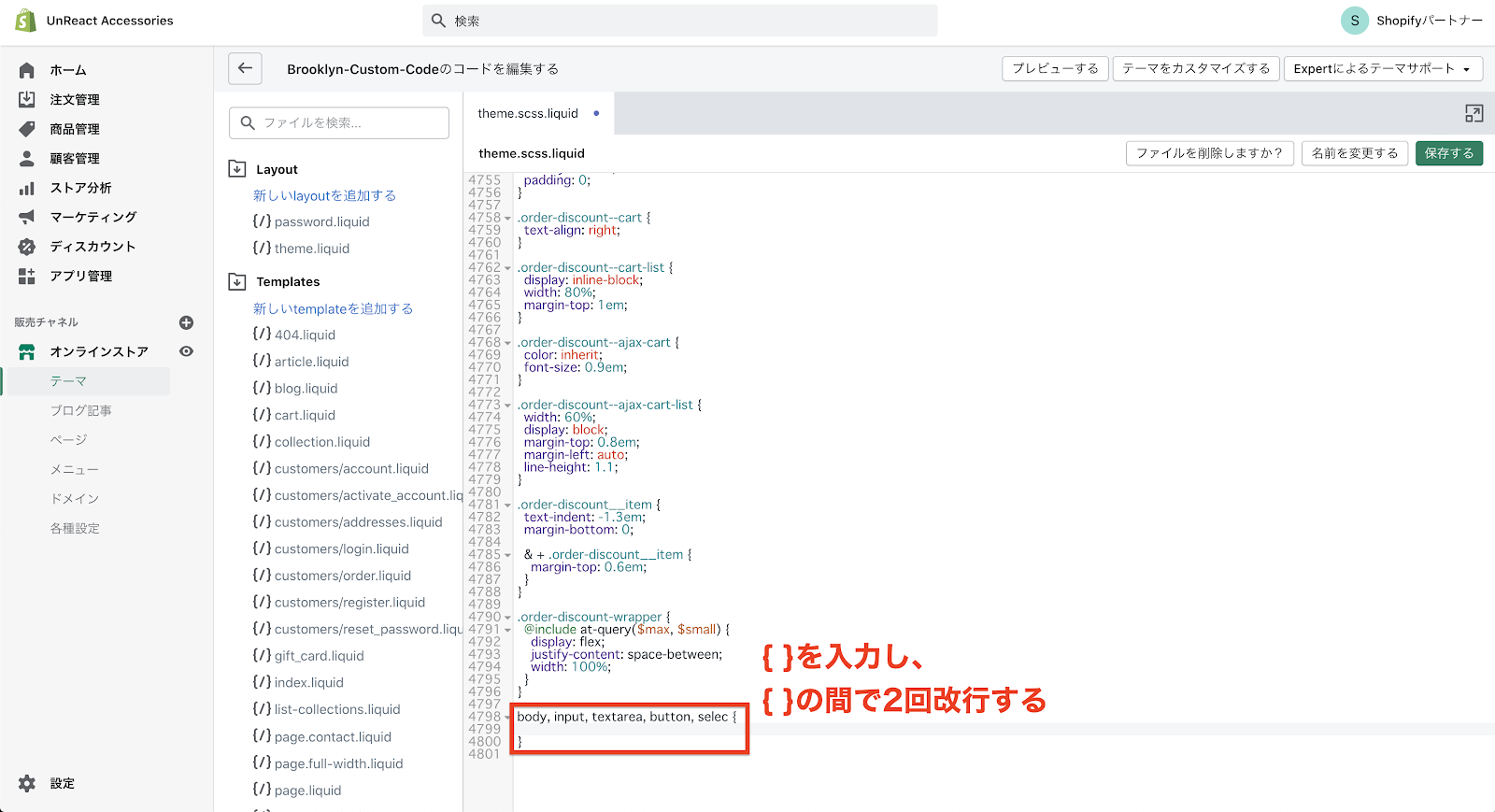This screenshot has width=1495, height=812.
Task: Click the Shopify logo icon
Action: pos(25,21)
